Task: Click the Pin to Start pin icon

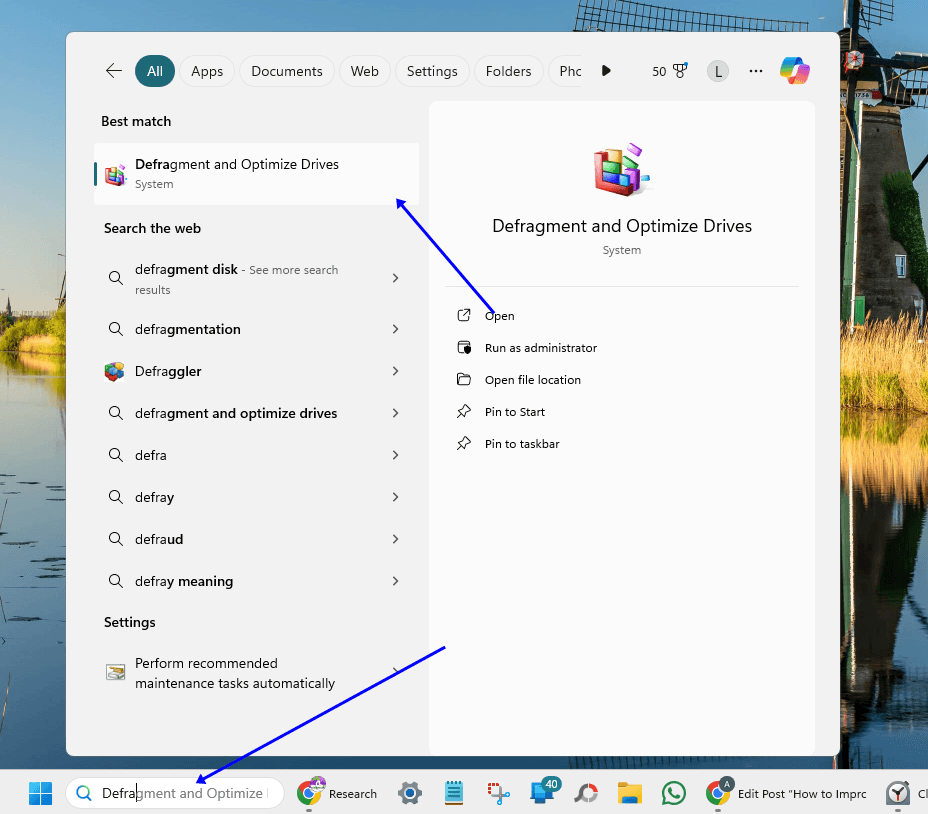Action: pyautogui.click(x=464, y=411)
